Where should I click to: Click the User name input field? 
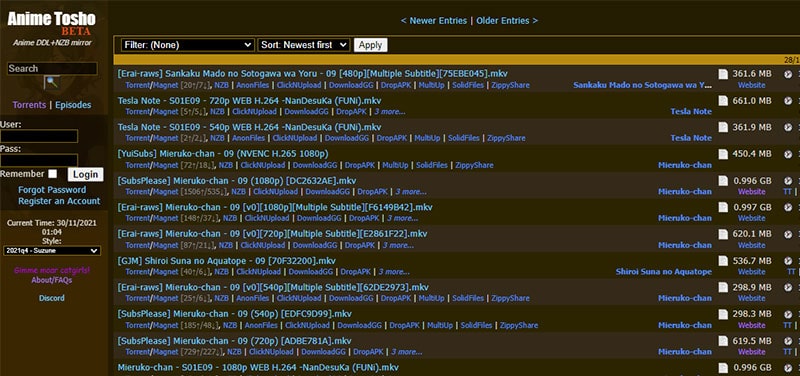[x=39, y=136]
